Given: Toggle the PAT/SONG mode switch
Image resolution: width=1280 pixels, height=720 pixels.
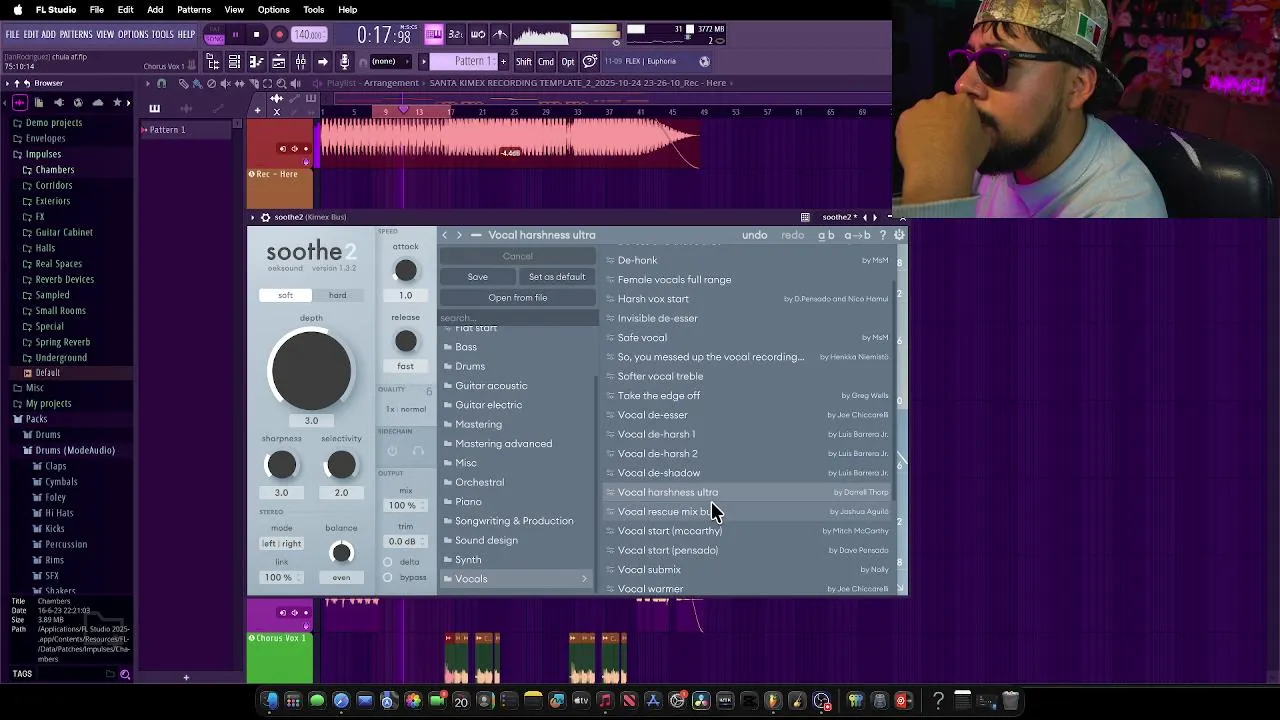Looking at the screenshot, I should point(214,35).
